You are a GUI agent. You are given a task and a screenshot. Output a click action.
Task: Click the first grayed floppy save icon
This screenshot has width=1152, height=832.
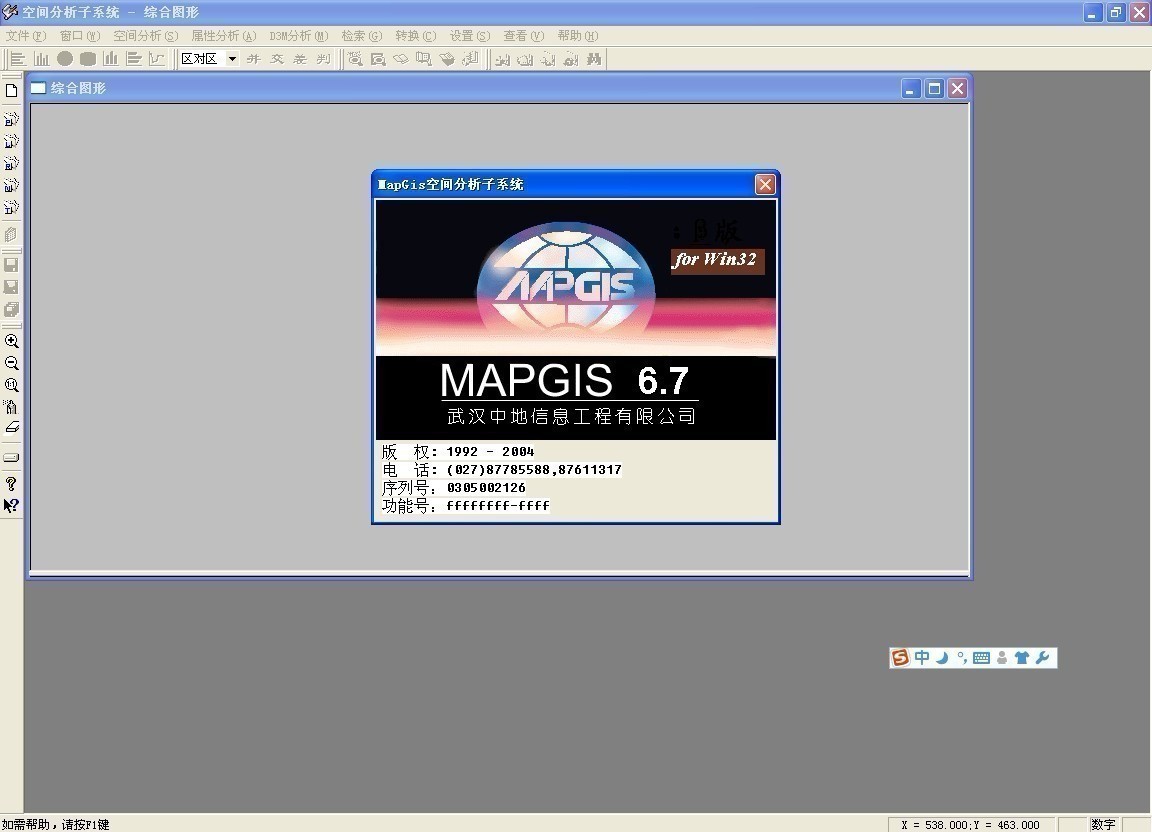[11, 265]
